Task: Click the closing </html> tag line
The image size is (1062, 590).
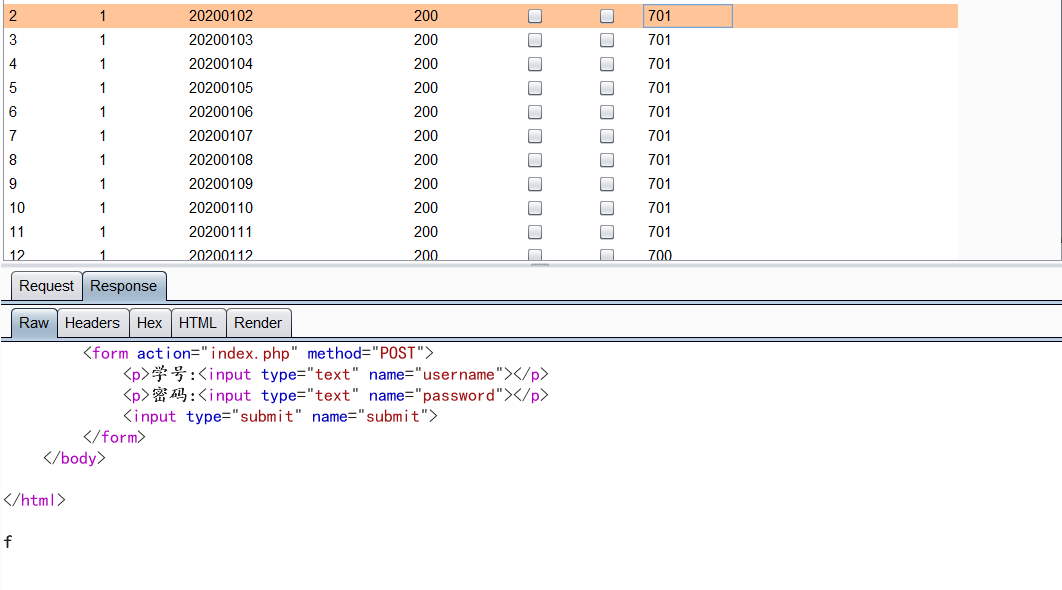Action: 35,501
